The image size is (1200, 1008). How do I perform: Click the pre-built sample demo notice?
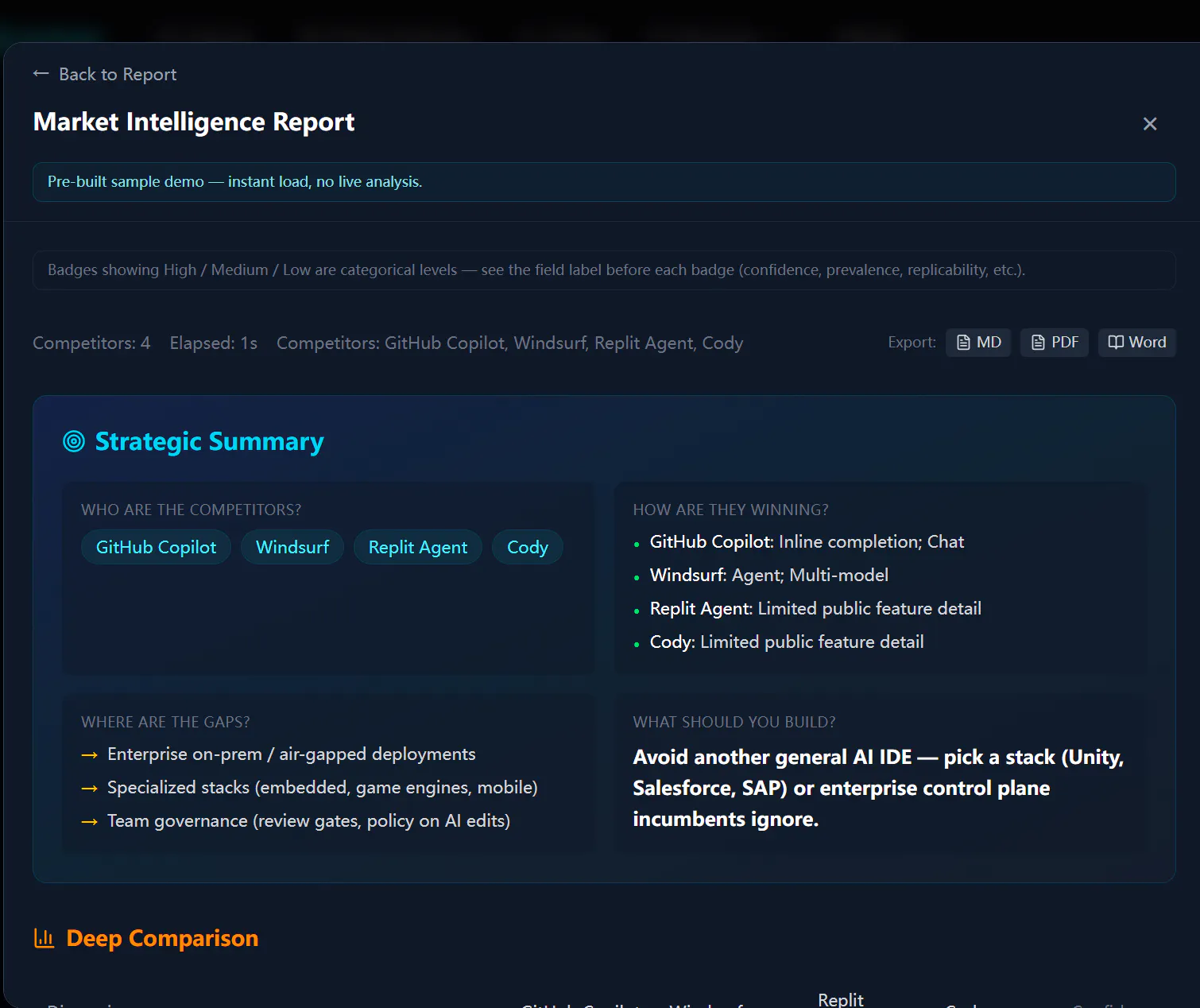tap(604, 182)
